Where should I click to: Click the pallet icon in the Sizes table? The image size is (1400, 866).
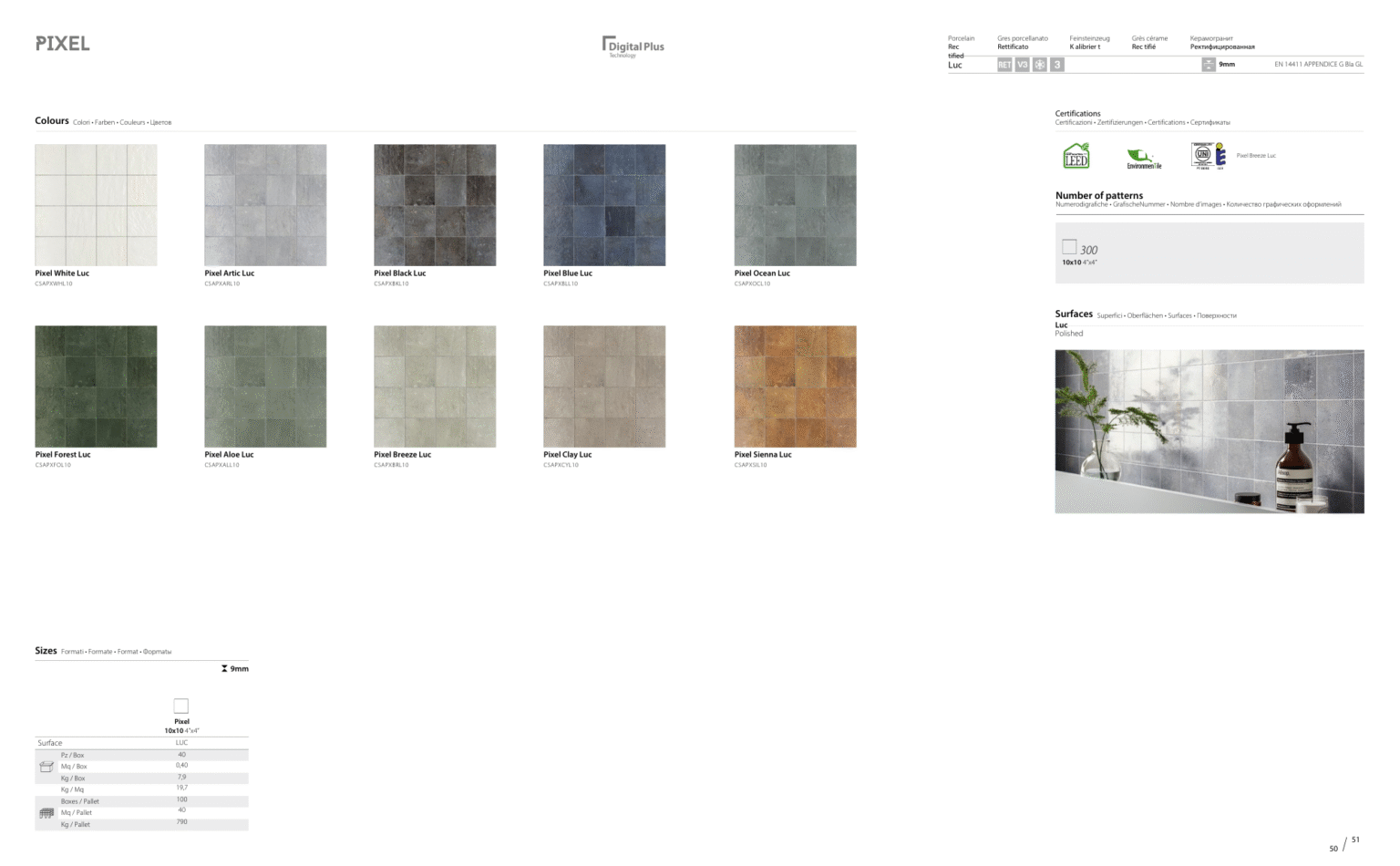[x=46, y=814]
